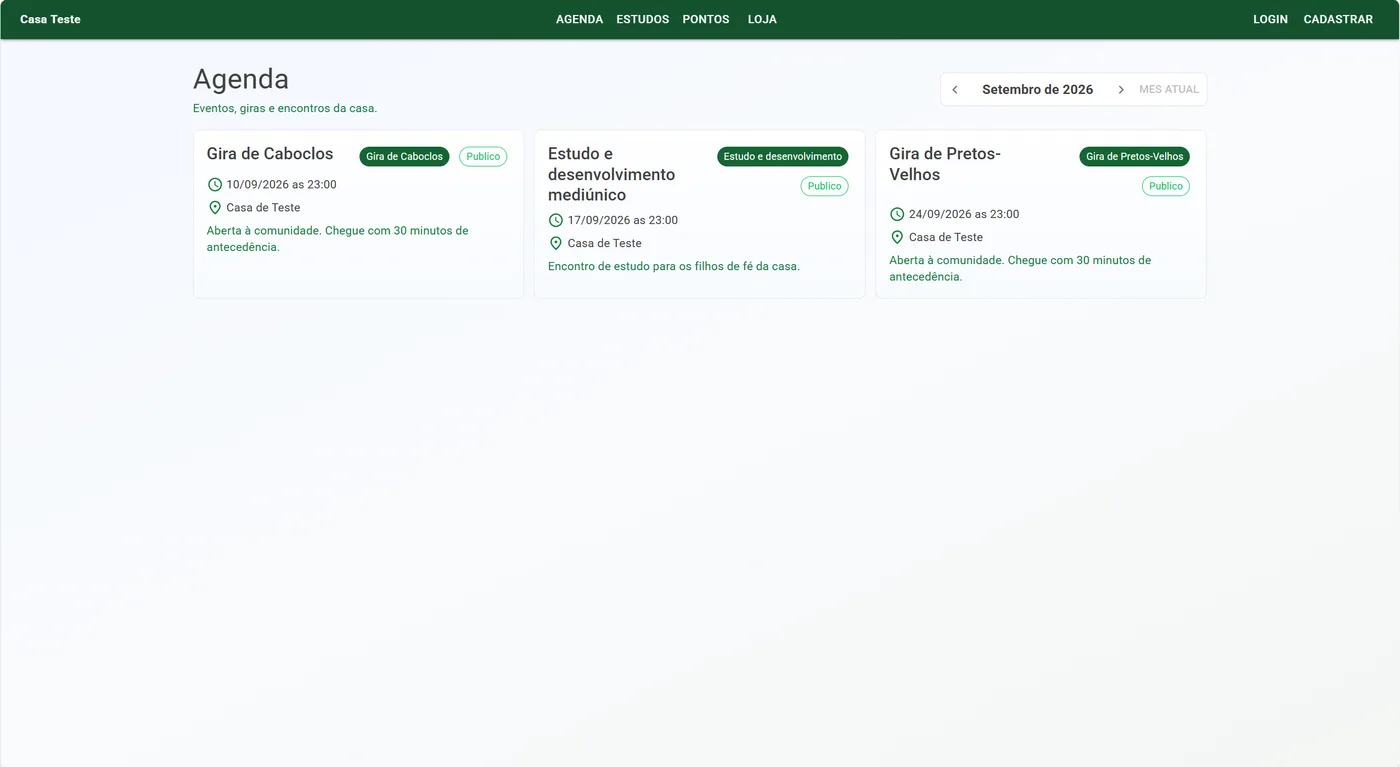Click the subtitle Eventos, giras e encontros da casa
This screenshot has width=1400, height=767.
click(x=285, y=108)
